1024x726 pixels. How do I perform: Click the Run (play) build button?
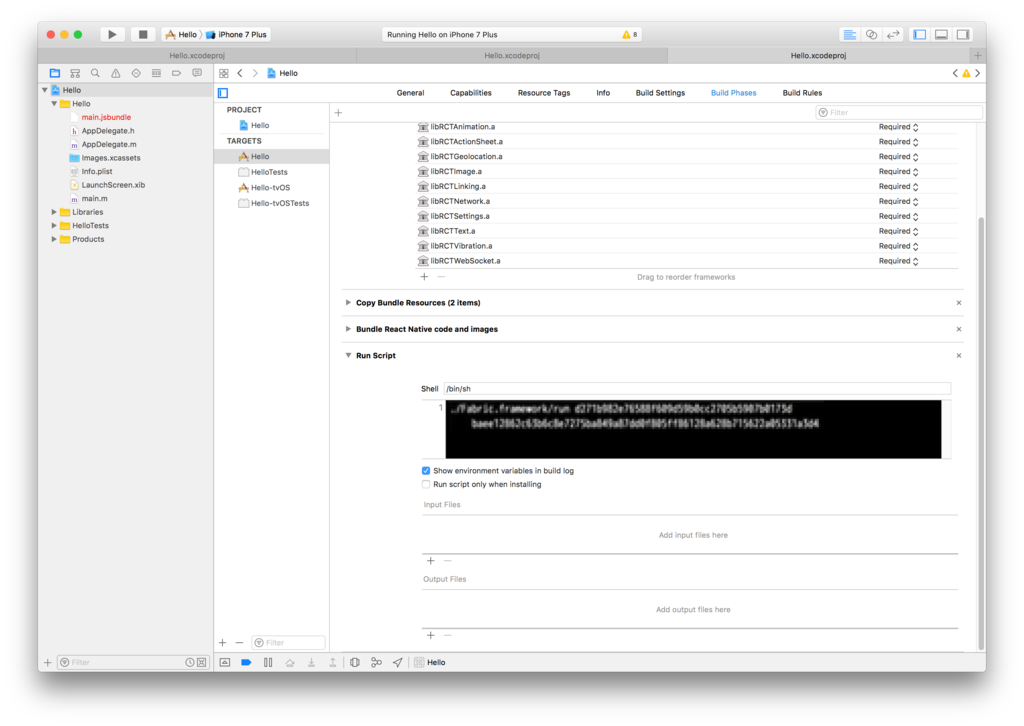(112, 35)
